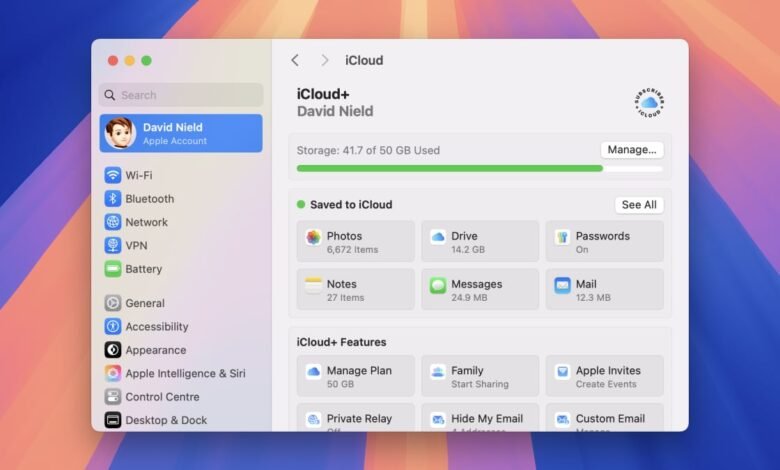Viewport: 780px width, 470px height.
Task: Click the "27 Items" Notes text
Action: click(345, 298)
